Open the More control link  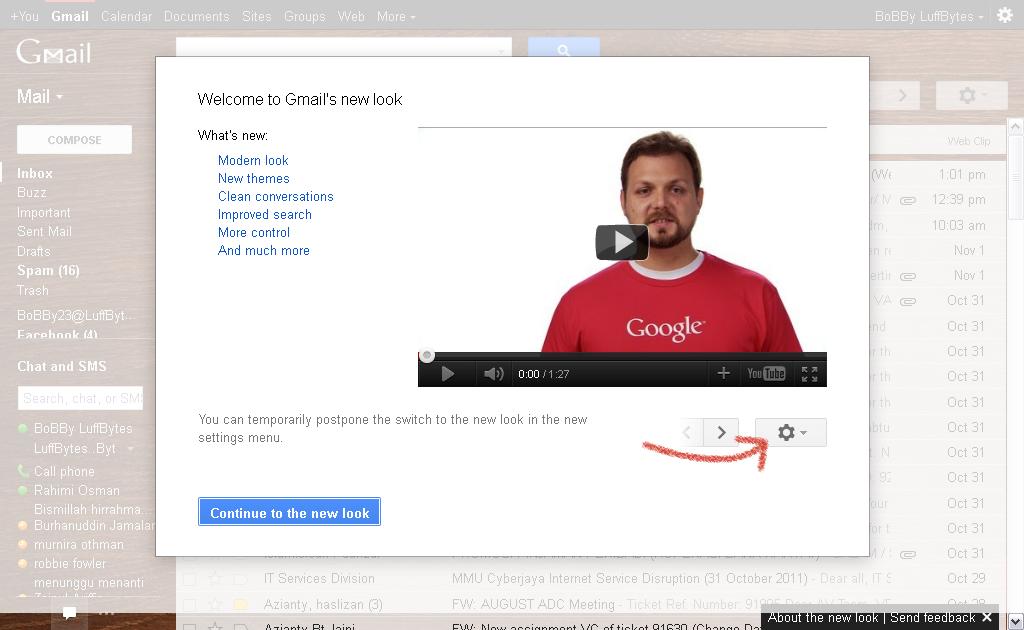click(x=253, y=232)
